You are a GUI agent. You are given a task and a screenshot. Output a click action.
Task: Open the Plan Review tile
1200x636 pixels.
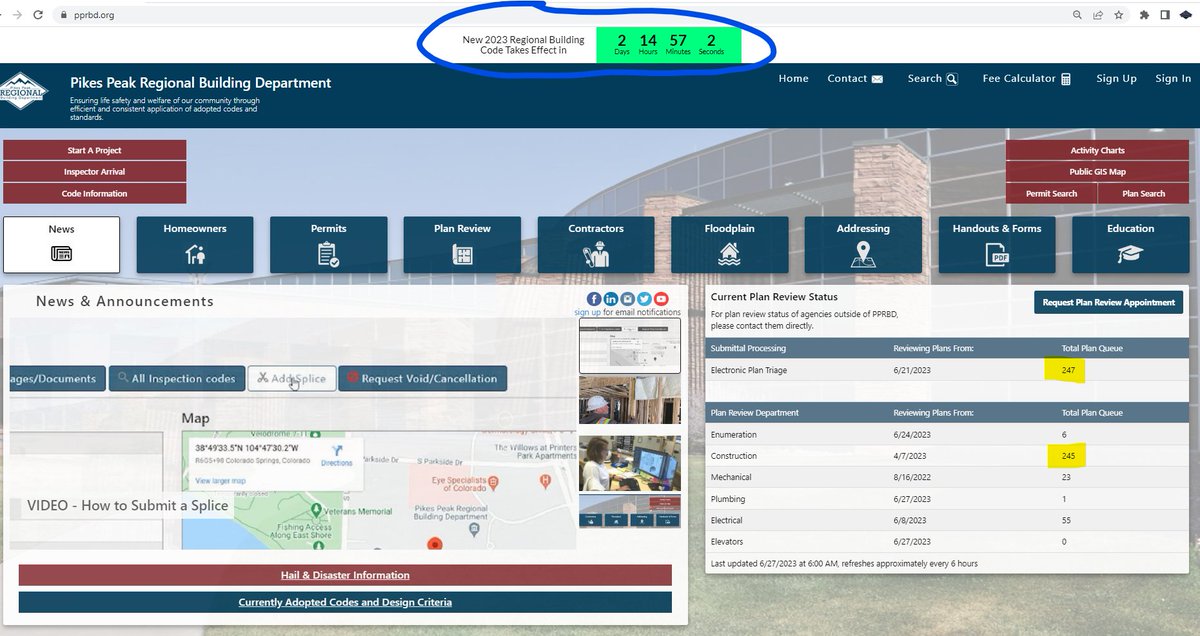pos(462,245)
